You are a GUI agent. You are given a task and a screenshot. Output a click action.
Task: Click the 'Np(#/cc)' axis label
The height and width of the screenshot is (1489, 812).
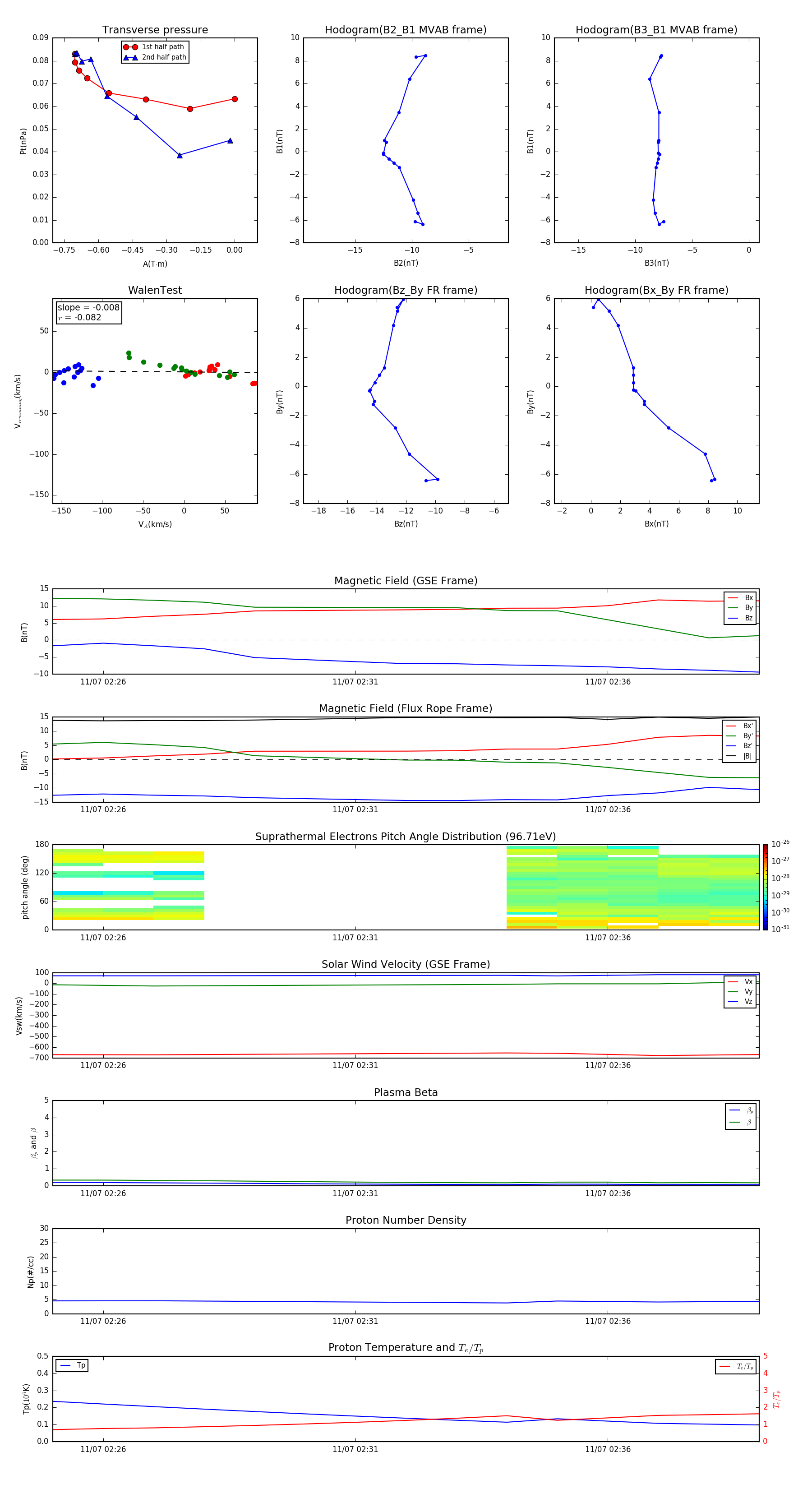31,1272
